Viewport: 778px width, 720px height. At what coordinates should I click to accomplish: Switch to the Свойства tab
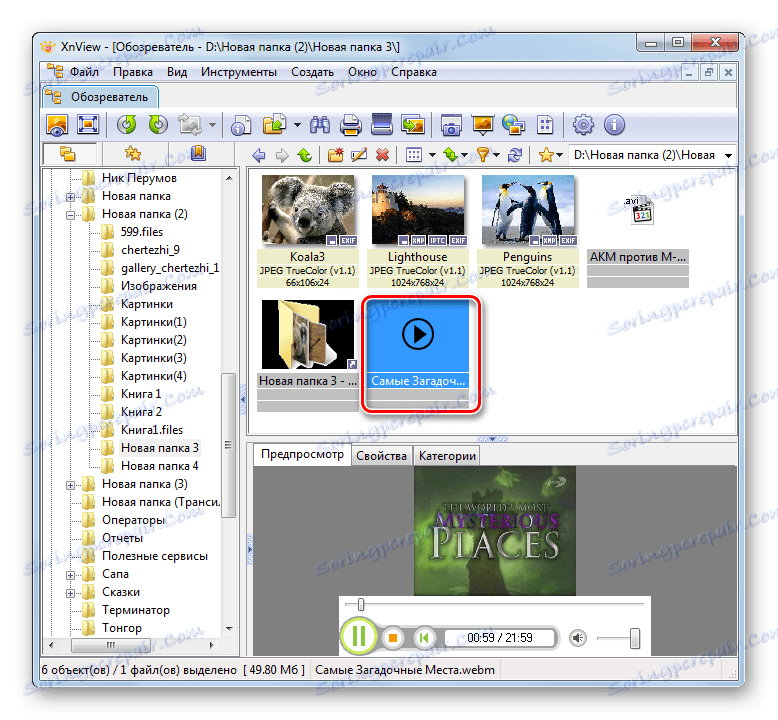[381, 456]
